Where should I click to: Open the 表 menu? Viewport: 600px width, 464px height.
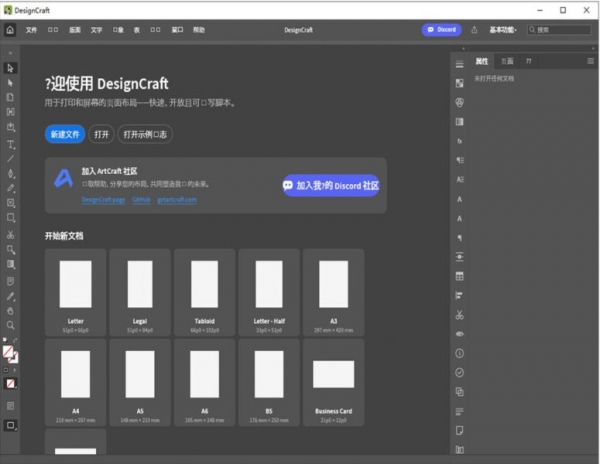click(x=137, y=30)
